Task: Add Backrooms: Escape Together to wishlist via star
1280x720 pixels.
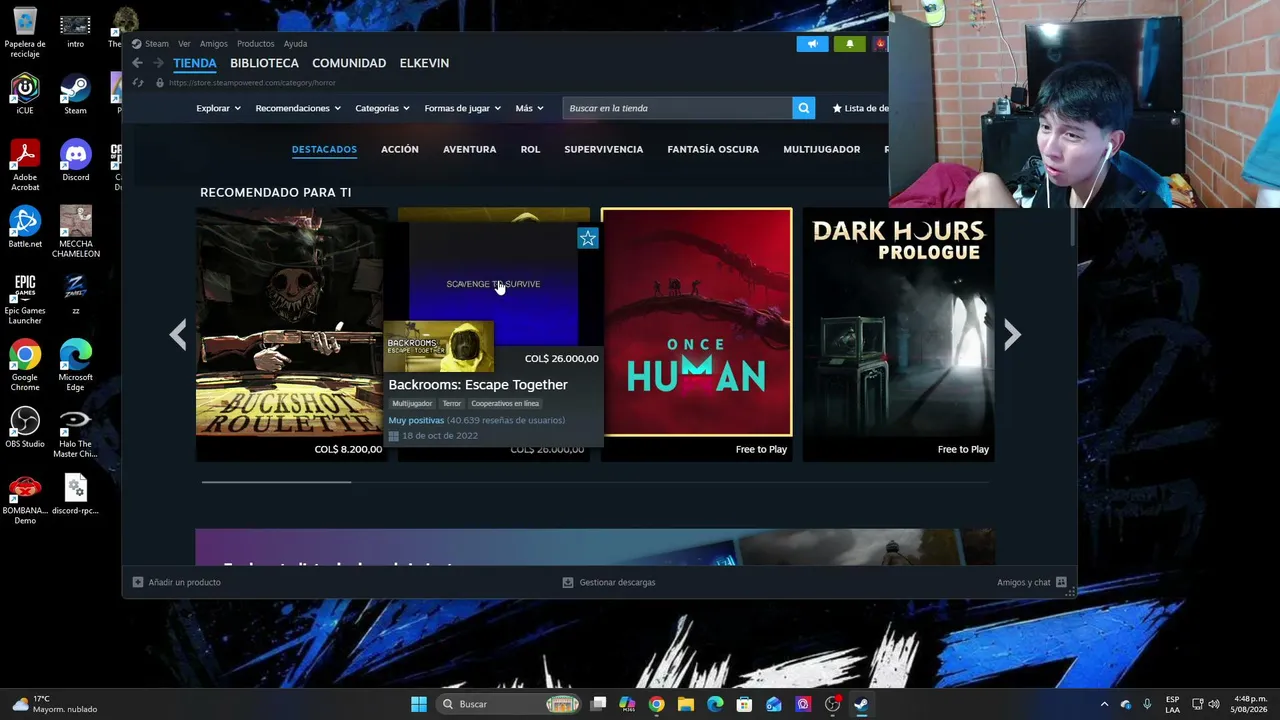Action: [587, 238]
